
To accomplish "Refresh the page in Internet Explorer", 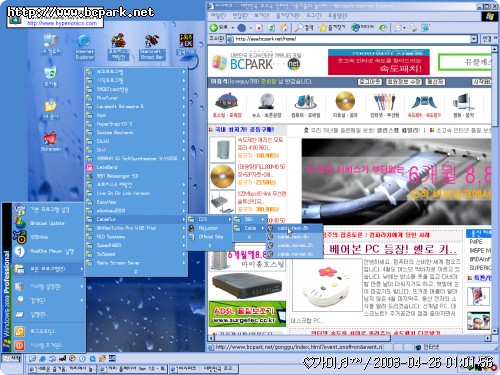I will point(271,28).
